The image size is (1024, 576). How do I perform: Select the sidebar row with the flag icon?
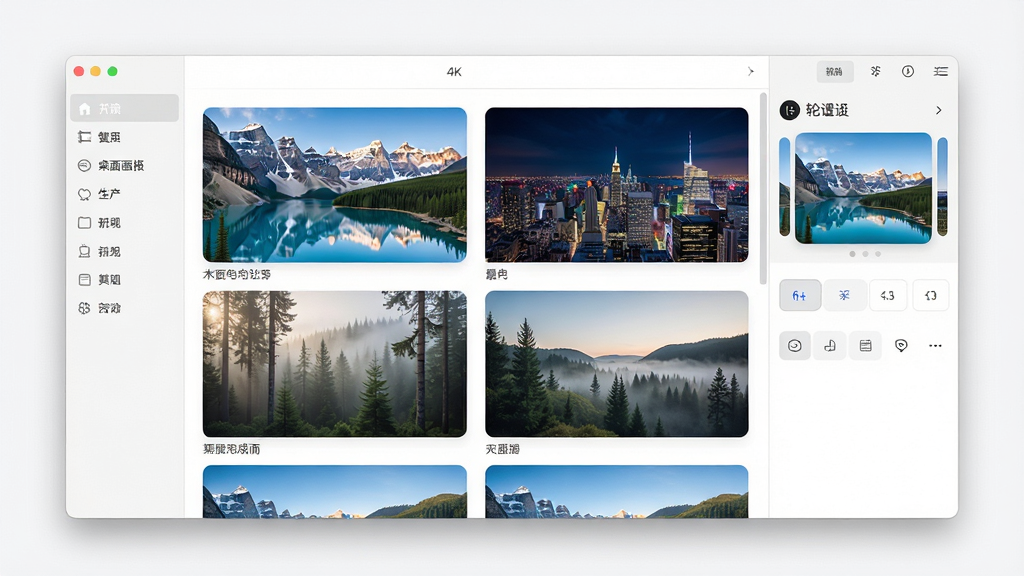[x=124, y=137]
